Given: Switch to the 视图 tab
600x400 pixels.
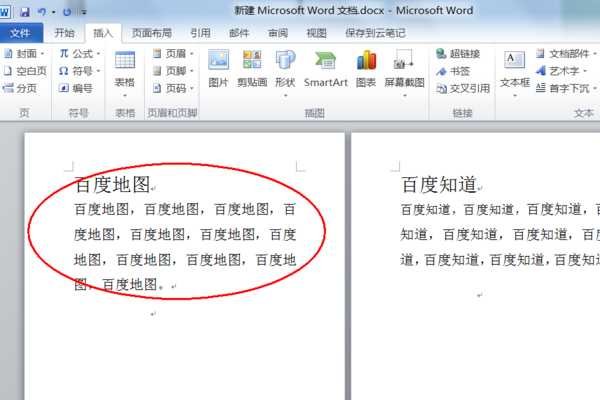Looking at the screenshot, I should 316,33.
